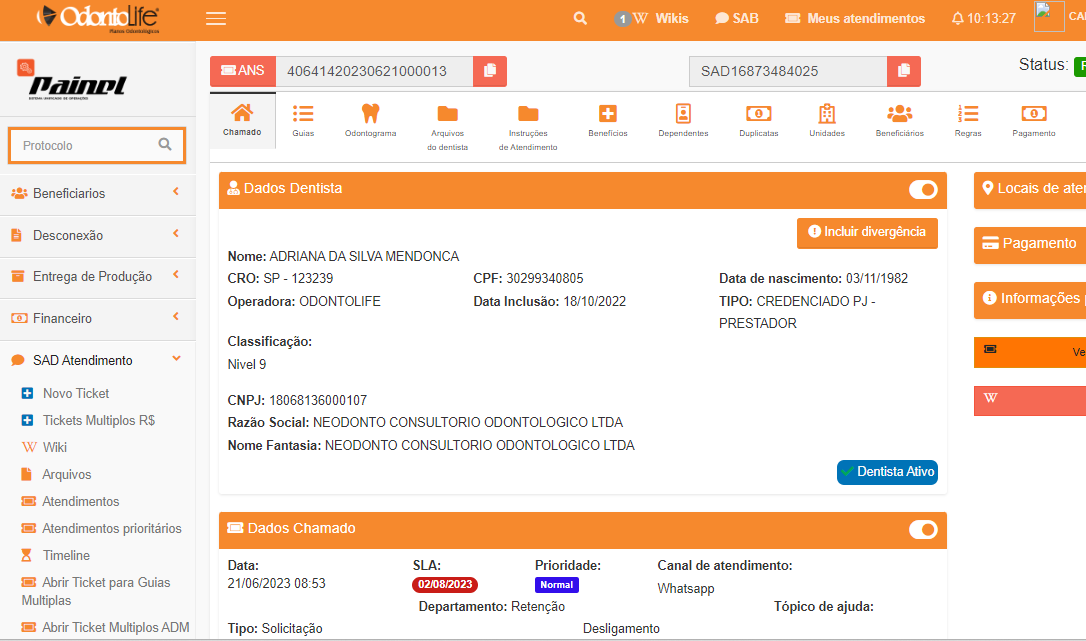Expand Entrega de Produção menu

click(98, 276)
